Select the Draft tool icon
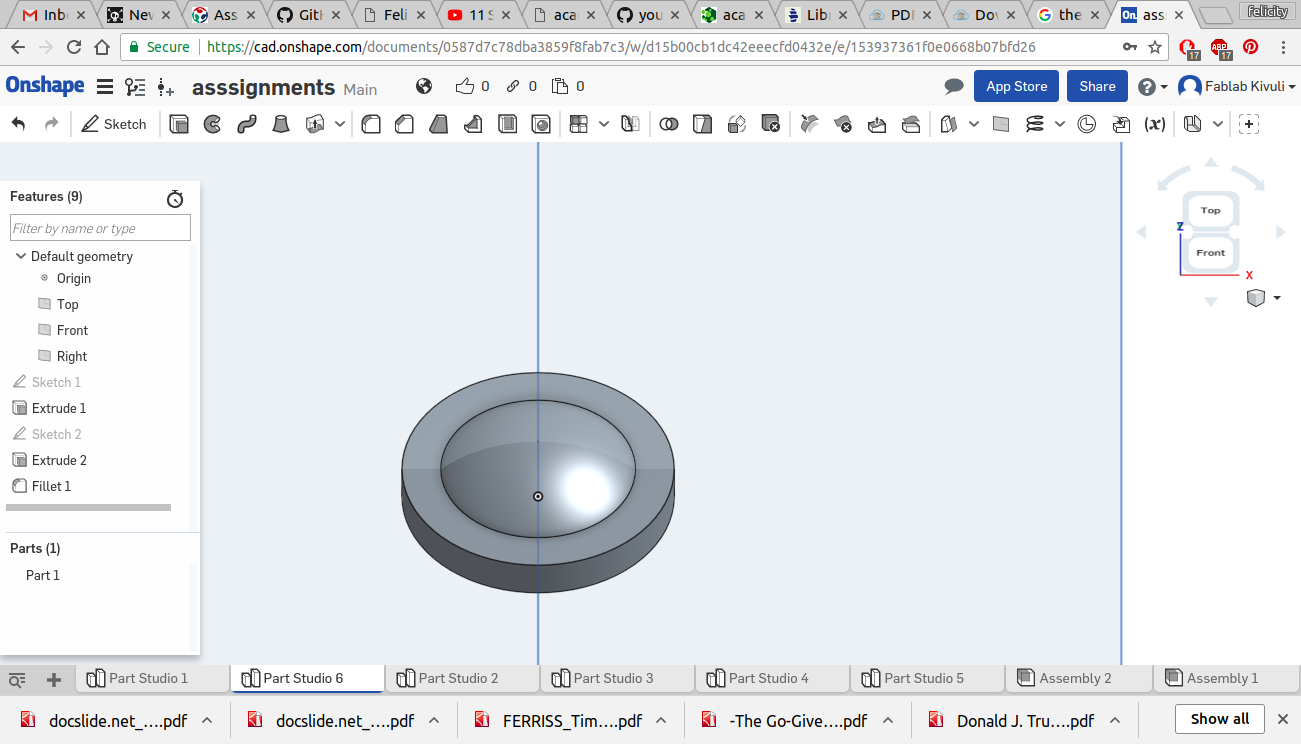This screenshot has height=744, width=1301. click(x=438, y=124)
